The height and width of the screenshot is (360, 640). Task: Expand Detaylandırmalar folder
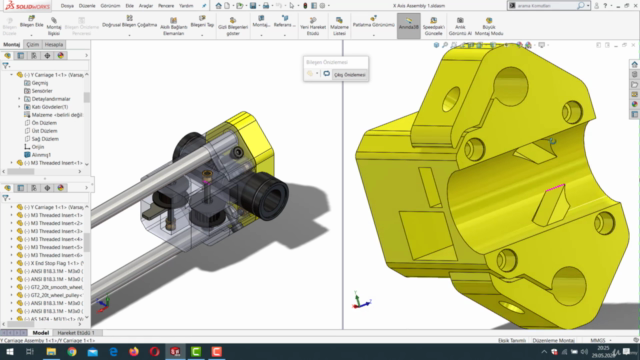point(19,99)
